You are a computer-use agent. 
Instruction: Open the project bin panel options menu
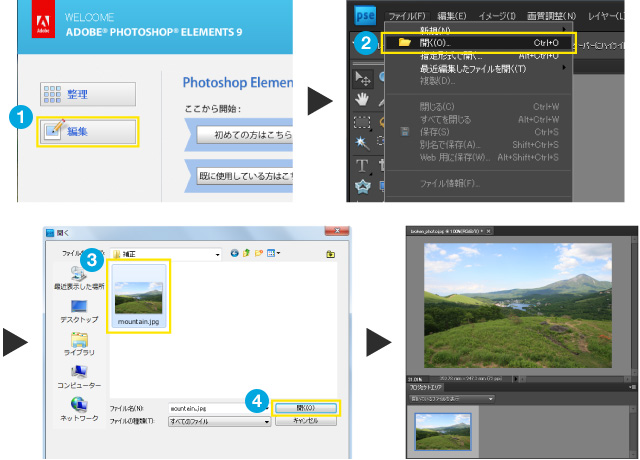pyautogui.click(x=632, y=387)
